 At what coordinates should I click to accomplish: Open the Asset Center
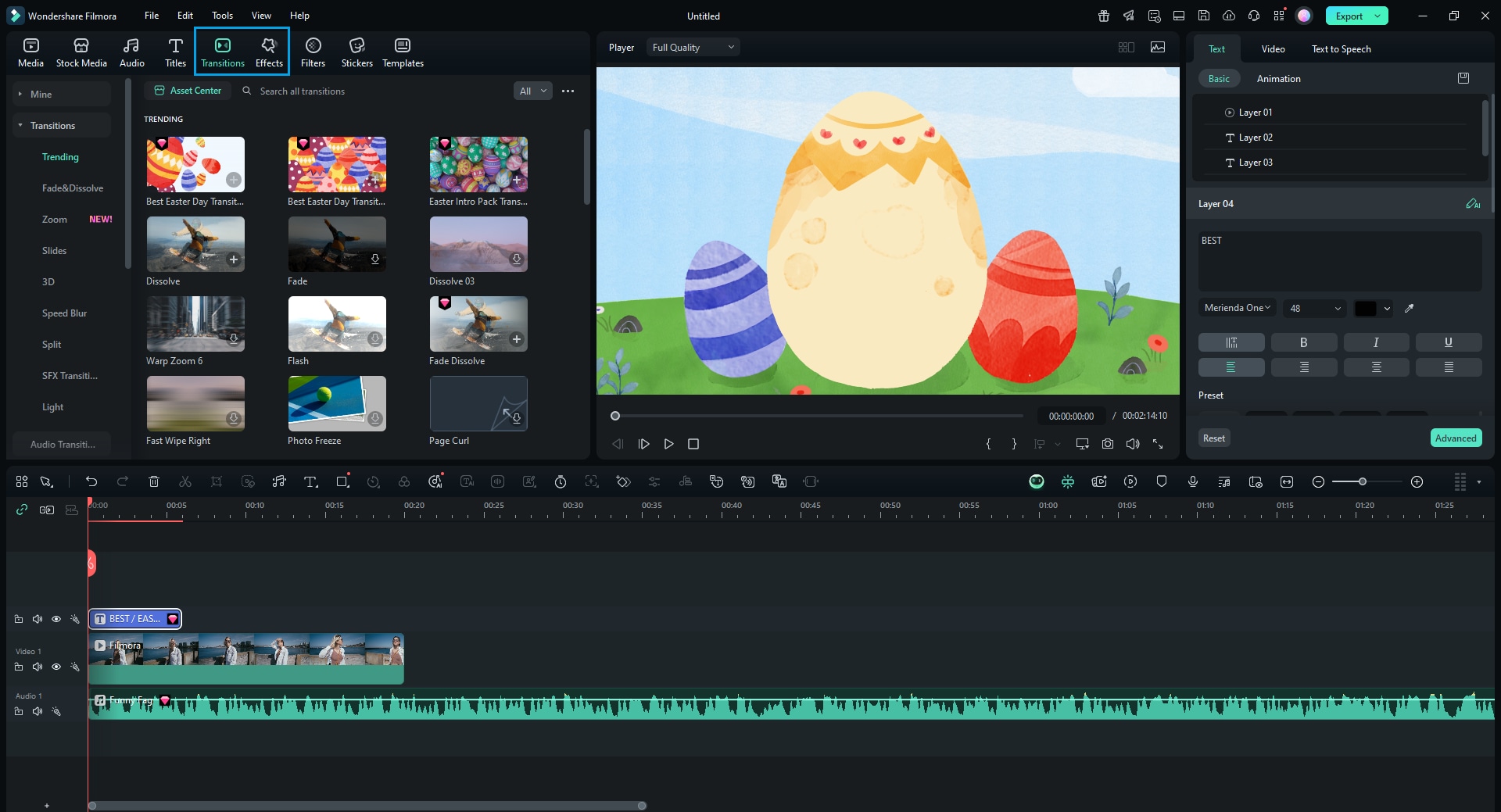(x=188, y=91)
